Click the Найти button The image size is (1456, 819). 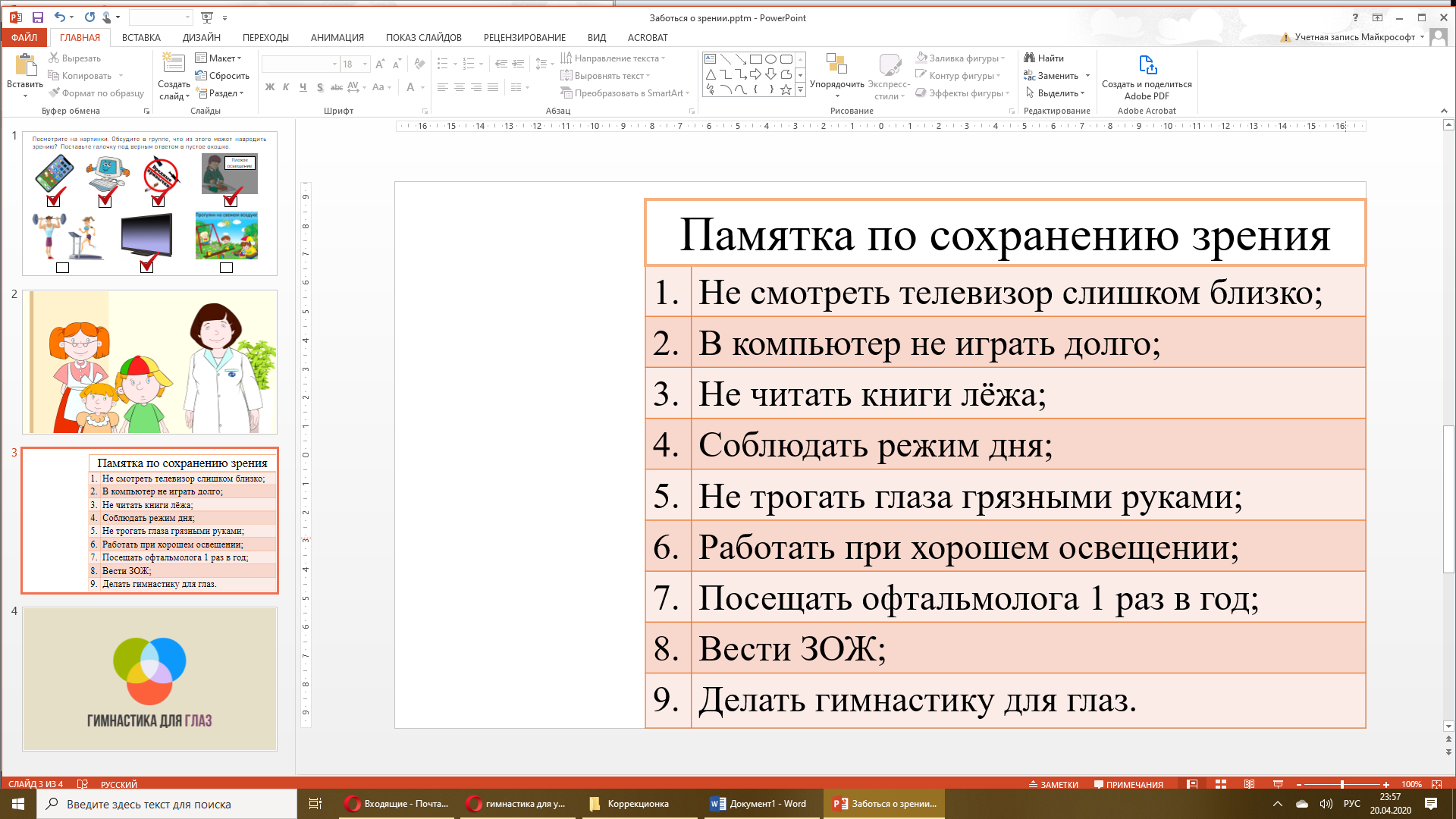click(x=1044, y=58)
